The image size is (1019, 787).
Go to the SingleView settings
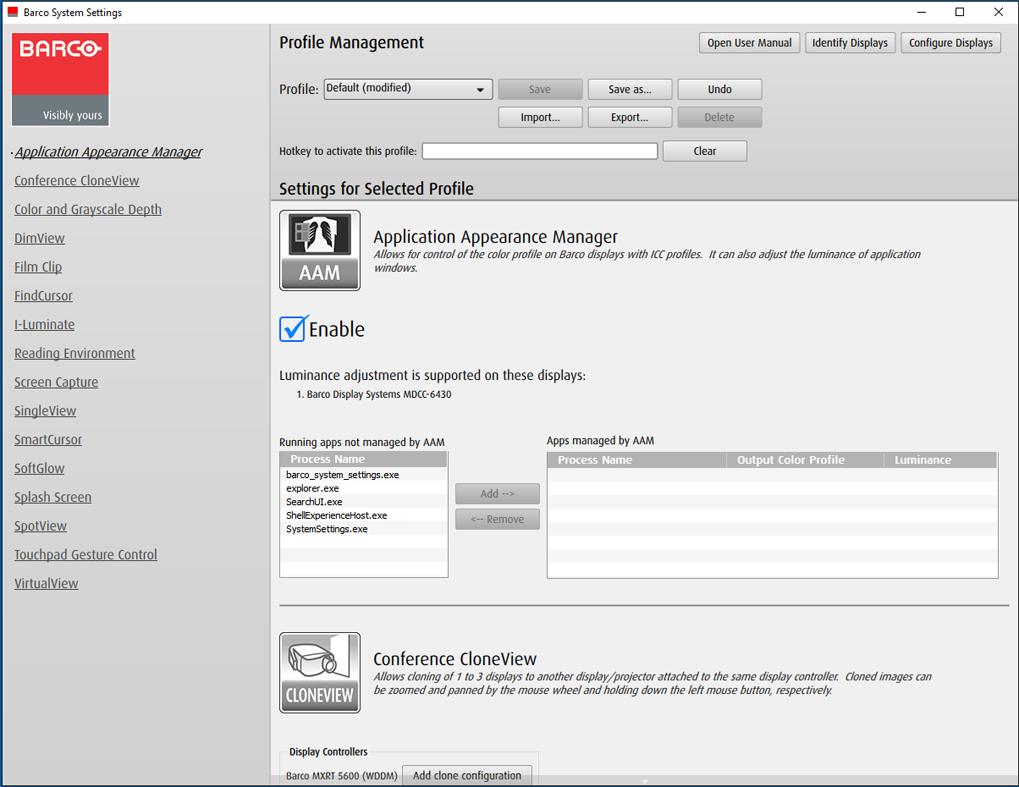point(45,411)
